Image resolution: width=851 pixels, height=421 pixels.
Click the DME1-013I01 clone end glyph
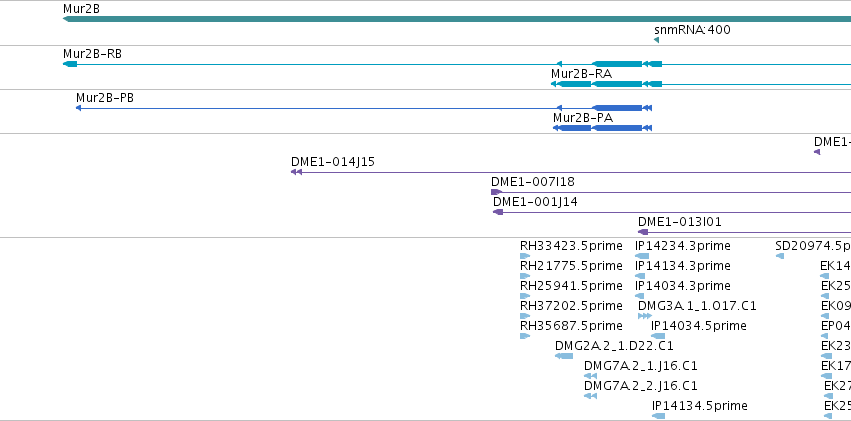[x=643, y=232]
